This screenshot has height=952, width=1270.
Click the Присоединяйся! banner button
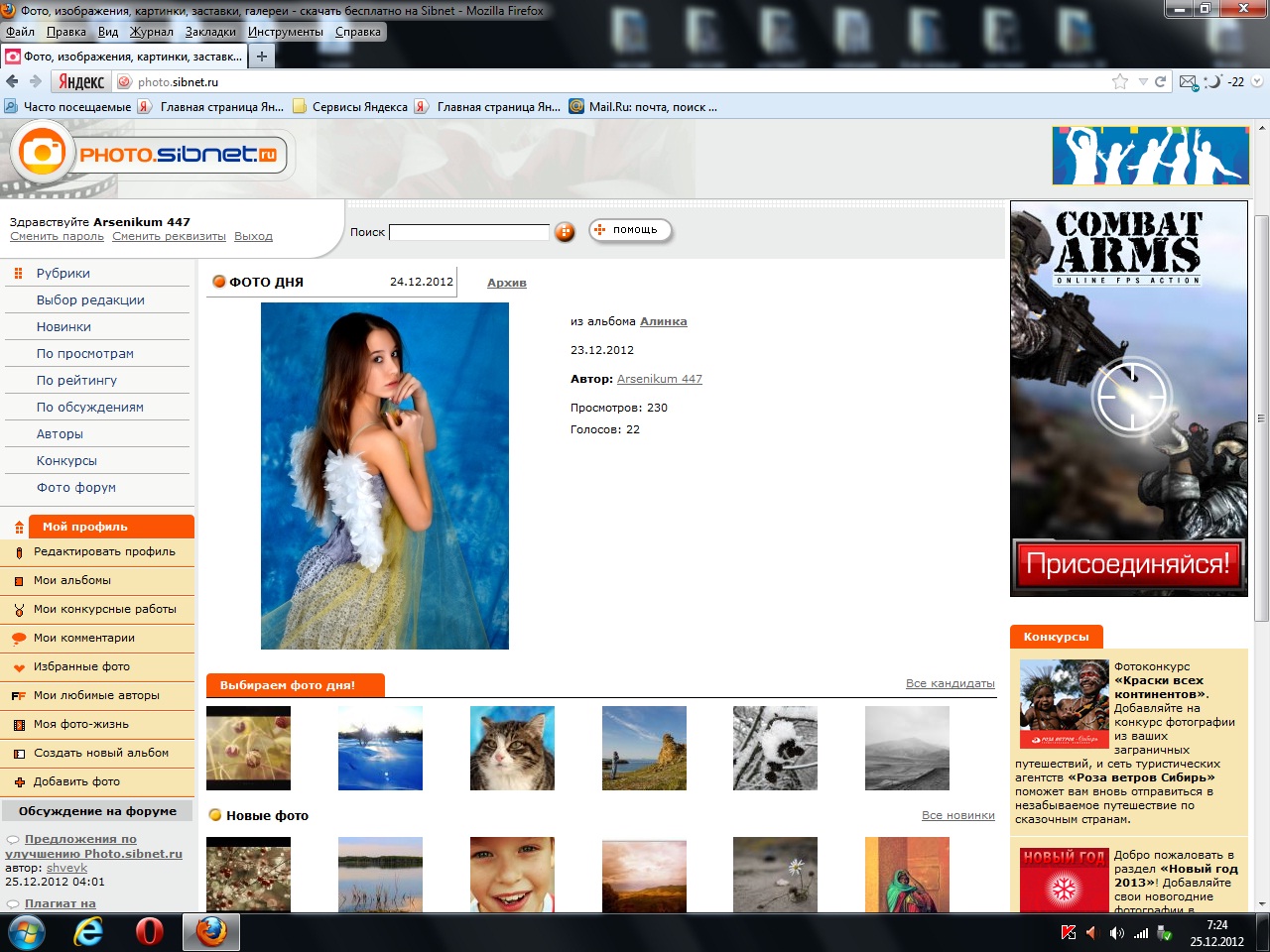tap(1129, 564)
